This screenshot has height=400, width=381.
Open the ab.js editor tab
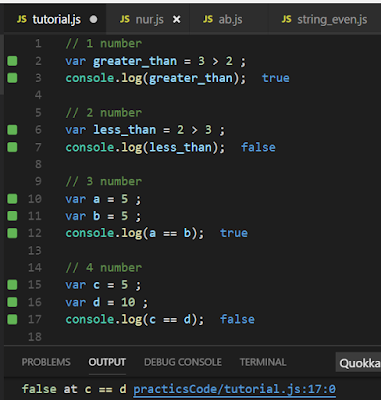tap(228, 19)
